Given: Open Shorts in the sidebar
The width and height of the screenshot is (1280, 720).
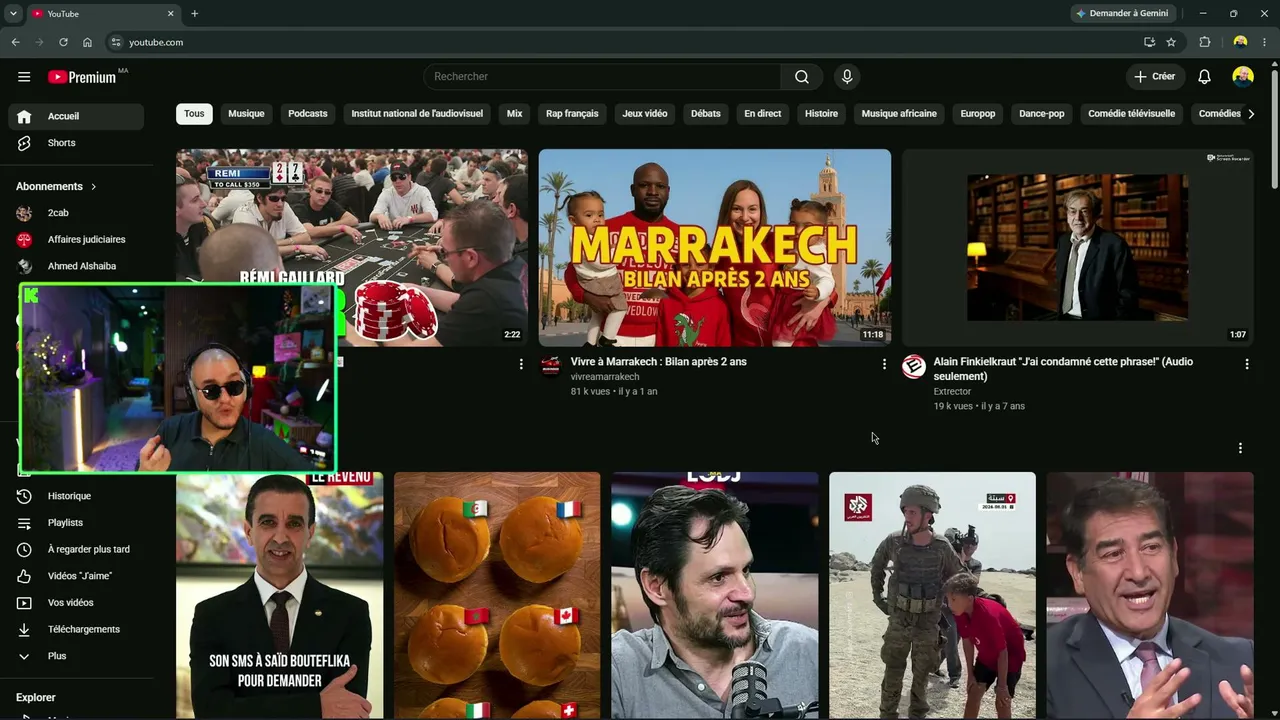Looking at the screenshot, I should [x=76, y=143].
